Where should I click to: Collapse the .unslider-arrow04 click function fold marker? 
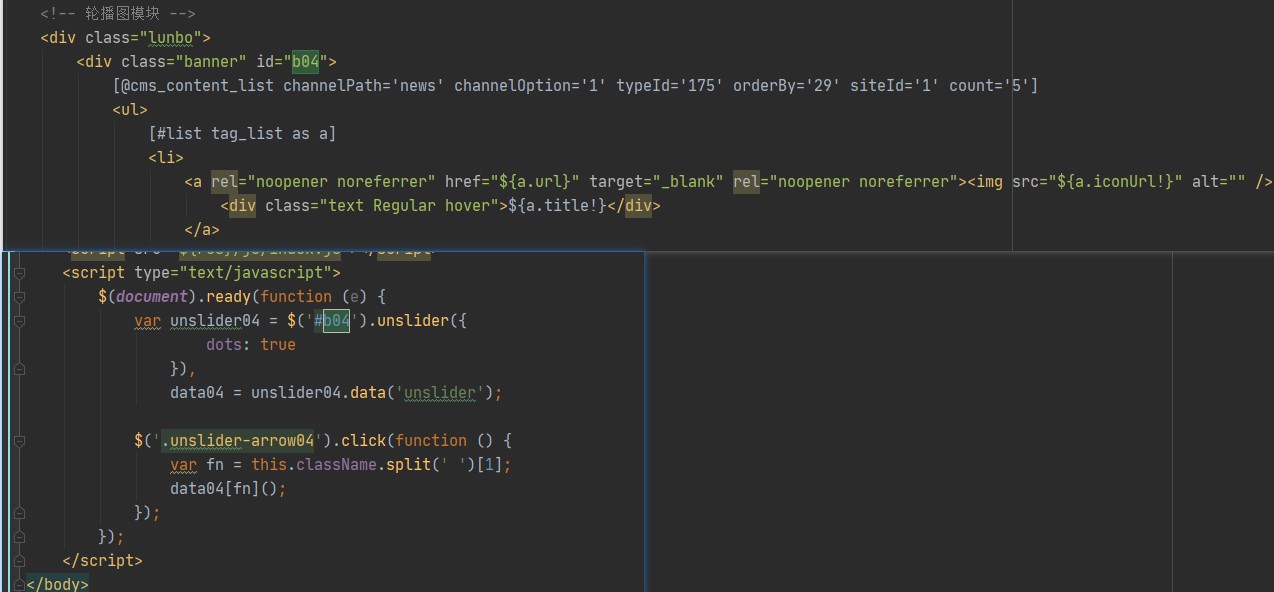click(18, 441)
